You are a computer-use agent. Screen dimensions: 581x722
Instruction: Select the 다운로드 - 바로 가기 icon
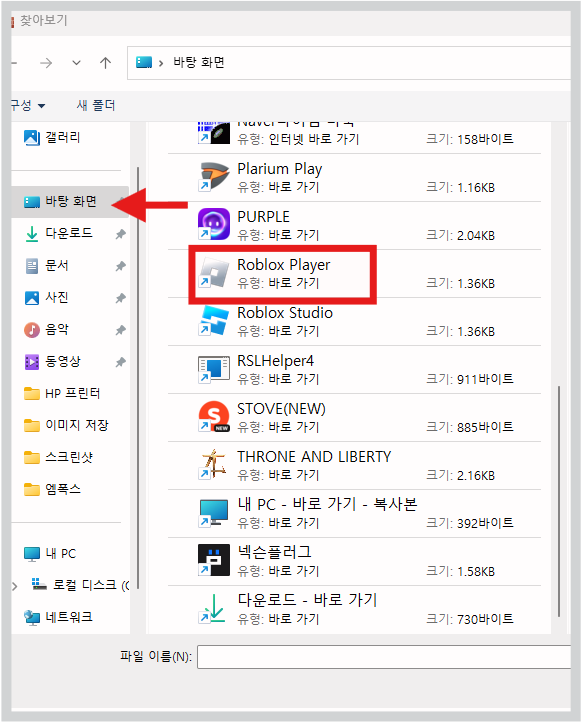click(x=214, y=609)
